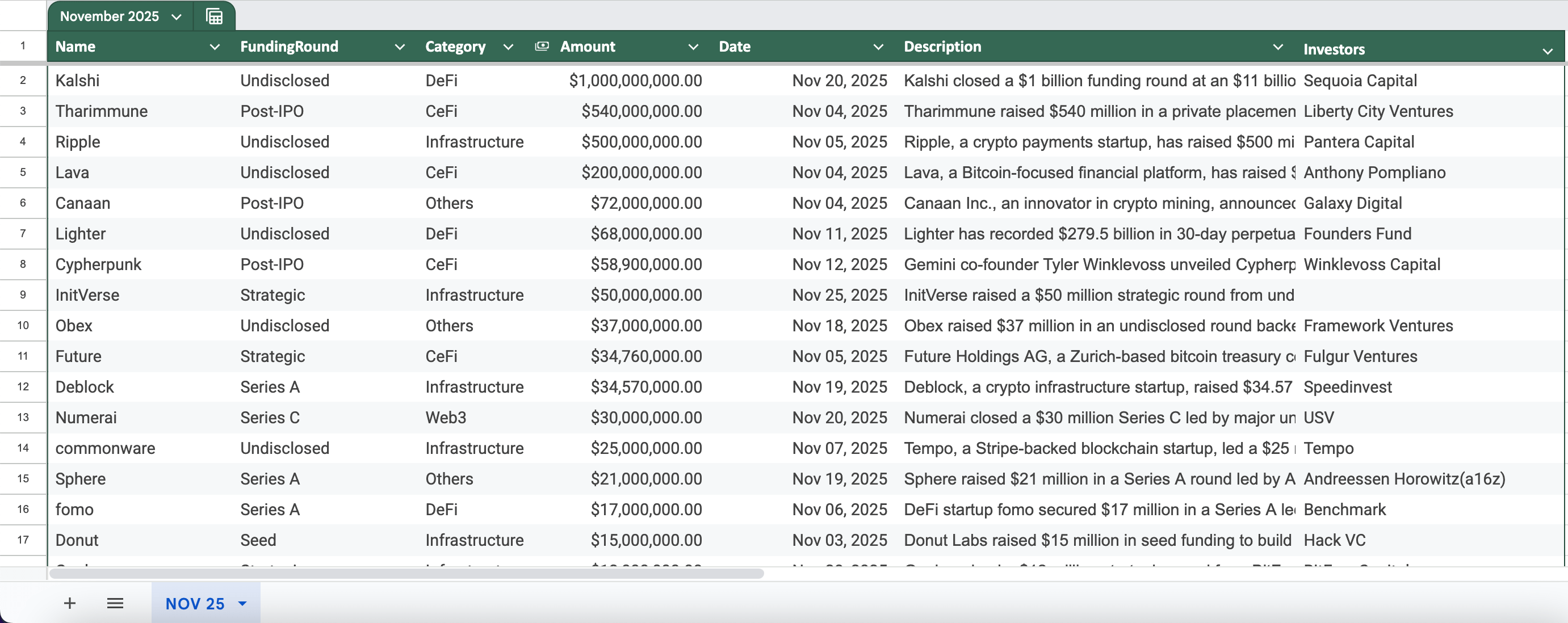Open the Name column filter dropdown
Viewport: 1568px width, 623px height.
coord(214,47)
